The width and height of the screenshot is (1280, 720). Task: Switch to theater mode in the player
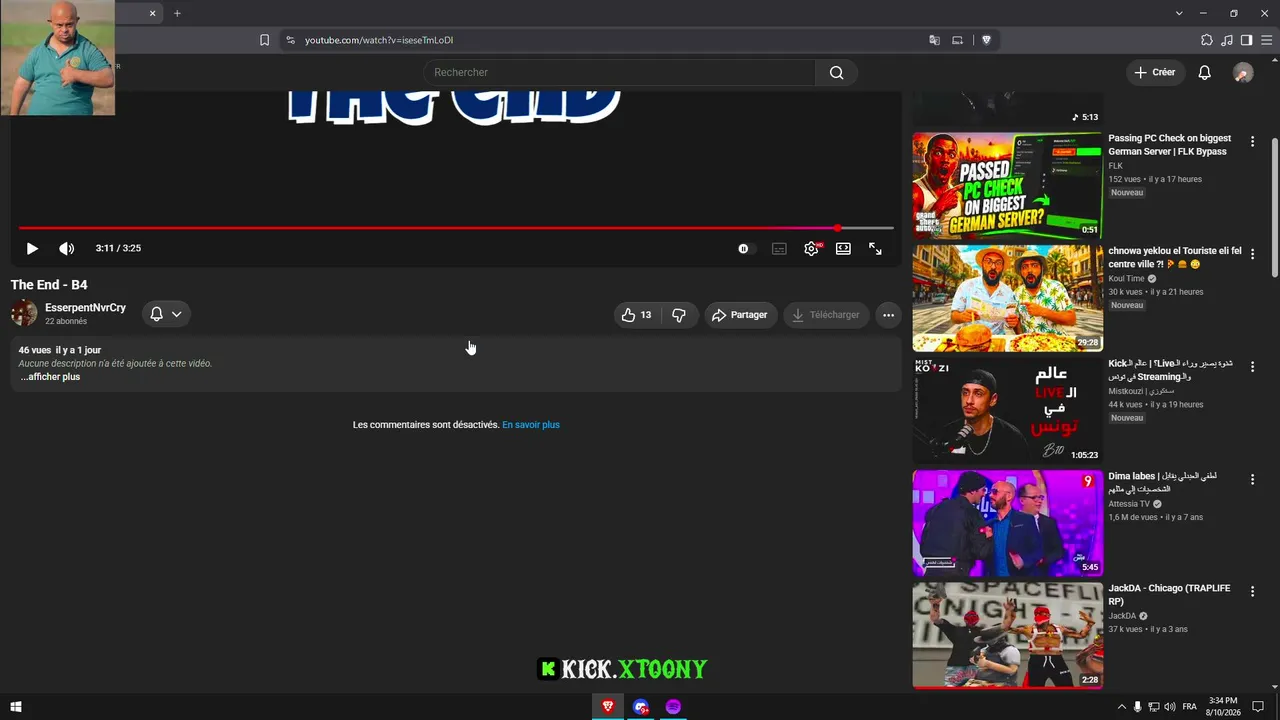(843, 249)
